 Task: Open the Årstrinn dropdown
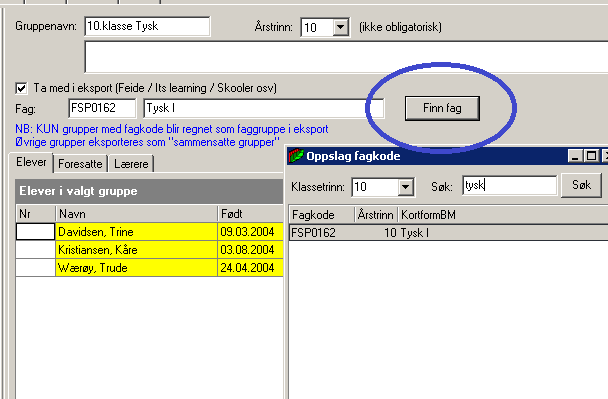(x=340, y=27)
